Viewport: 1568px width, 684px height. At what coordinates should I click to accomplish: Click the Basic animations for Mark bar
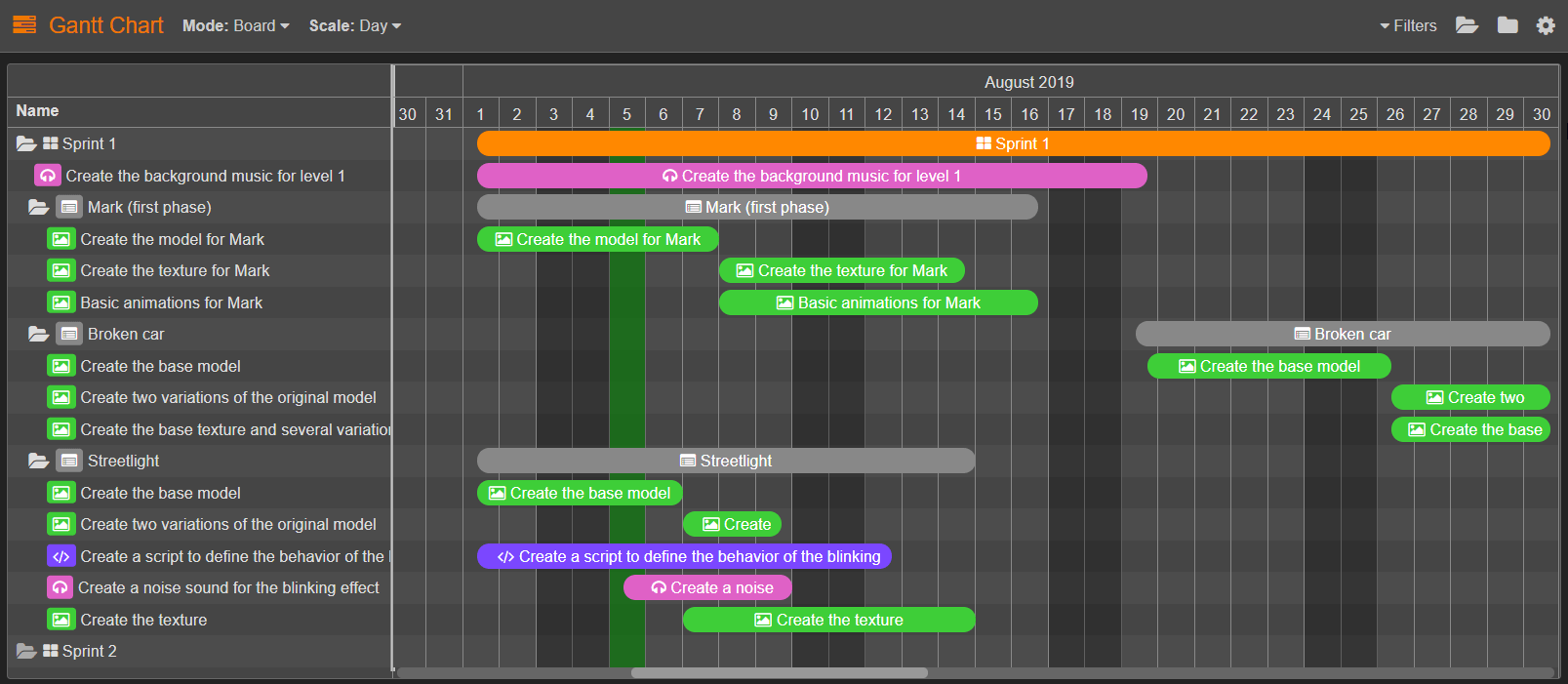tap(878, 302)
